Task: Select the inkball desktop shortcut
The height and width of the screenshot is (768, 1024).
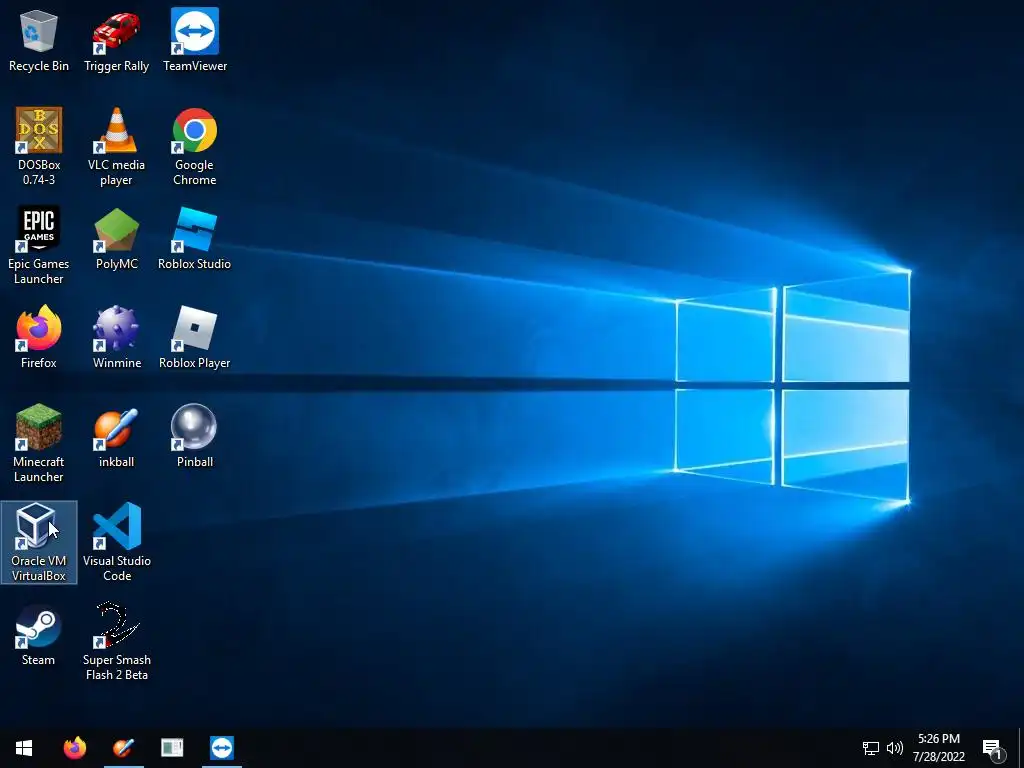Action: click(x=116, y=437)
